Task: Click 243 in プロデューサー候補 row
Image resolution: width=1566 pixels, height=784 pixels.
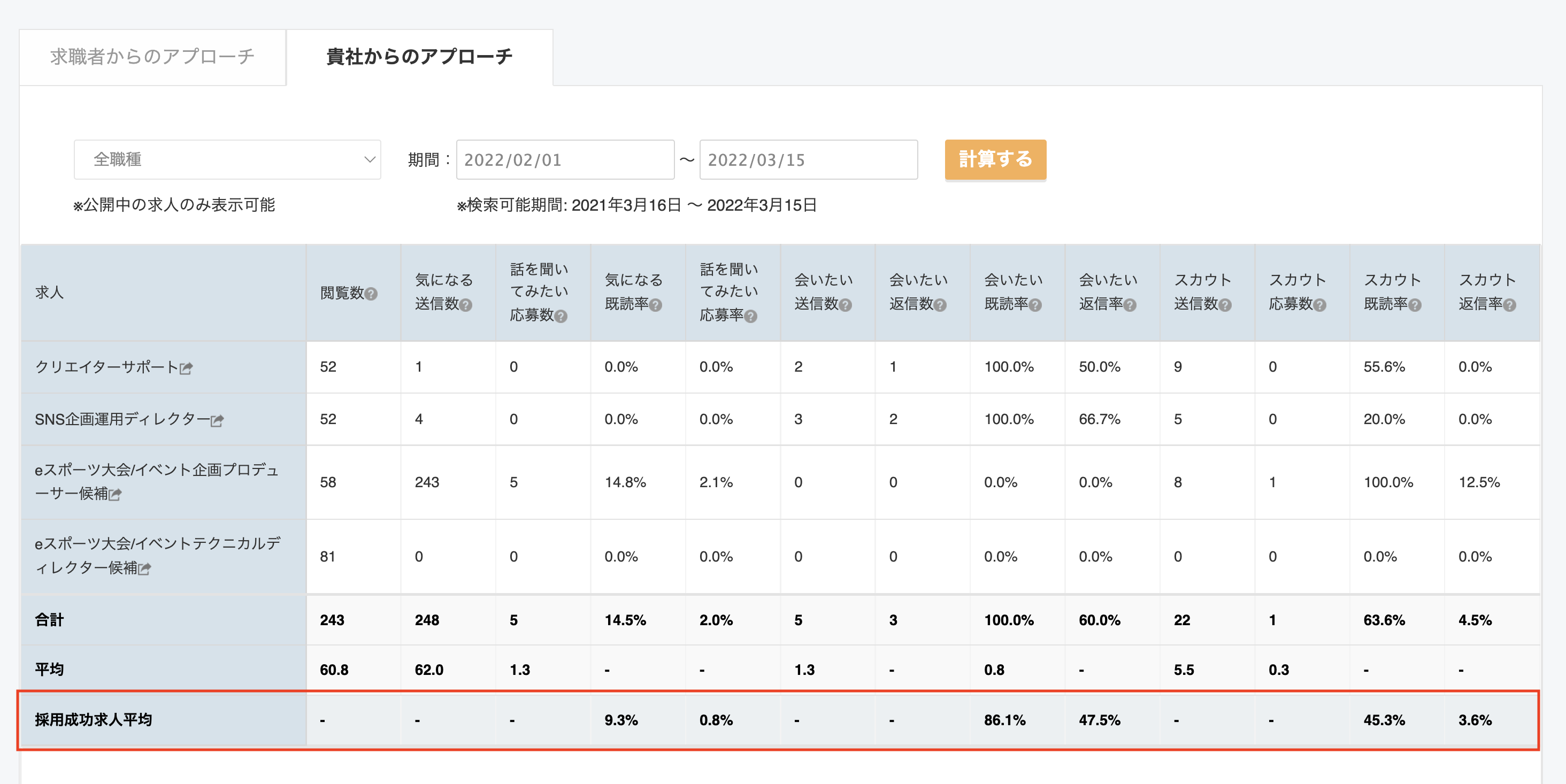Action: pyautogui.click(x=427, y=482)
